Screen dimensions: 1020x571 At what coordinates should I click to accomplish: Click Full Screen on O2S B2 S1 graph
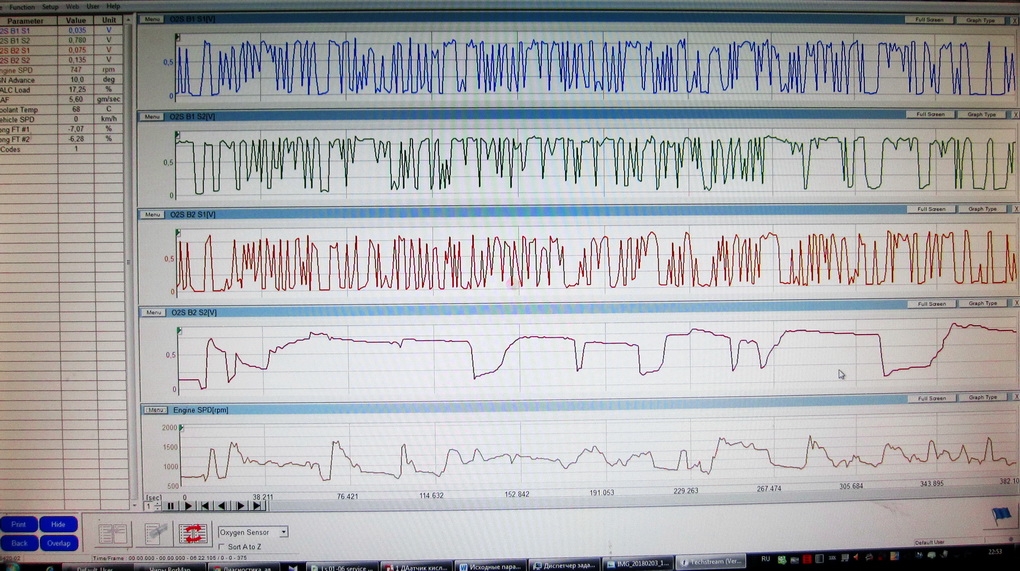tap(931, 209)
